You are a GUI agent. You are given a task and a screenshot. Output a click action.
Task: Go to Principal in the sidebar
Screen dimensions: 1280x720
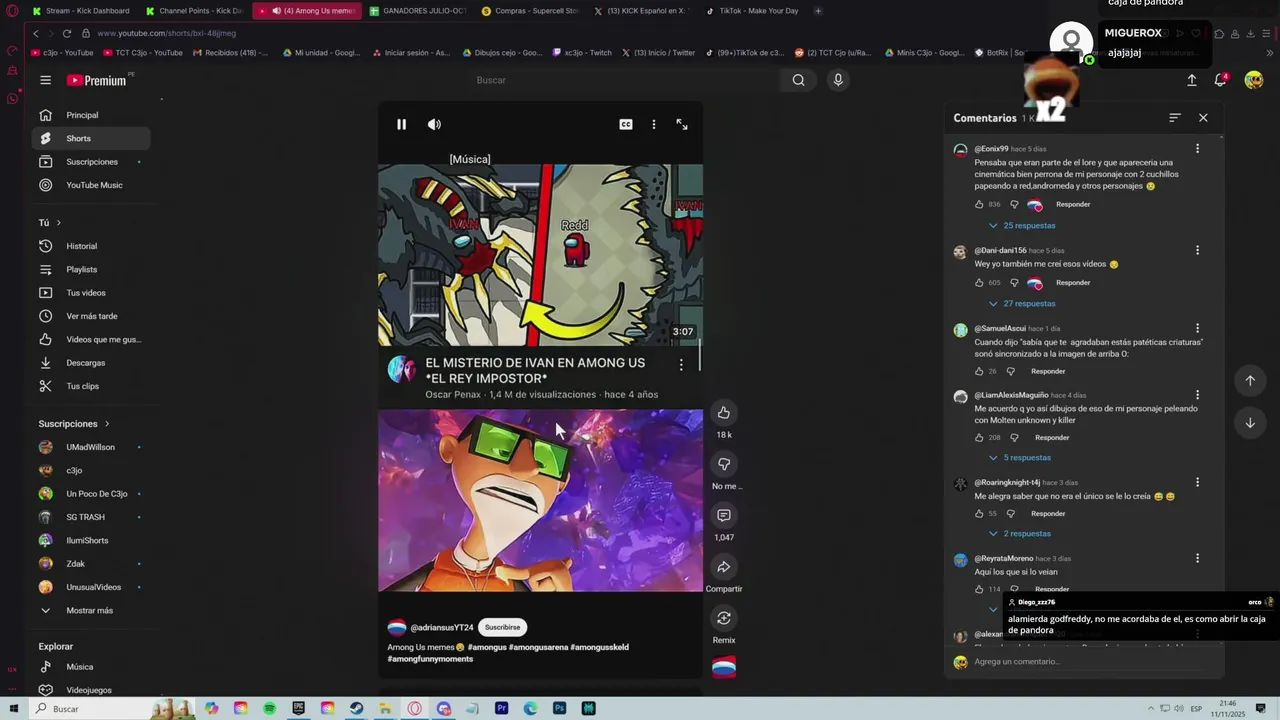click(x=91, y=115)
